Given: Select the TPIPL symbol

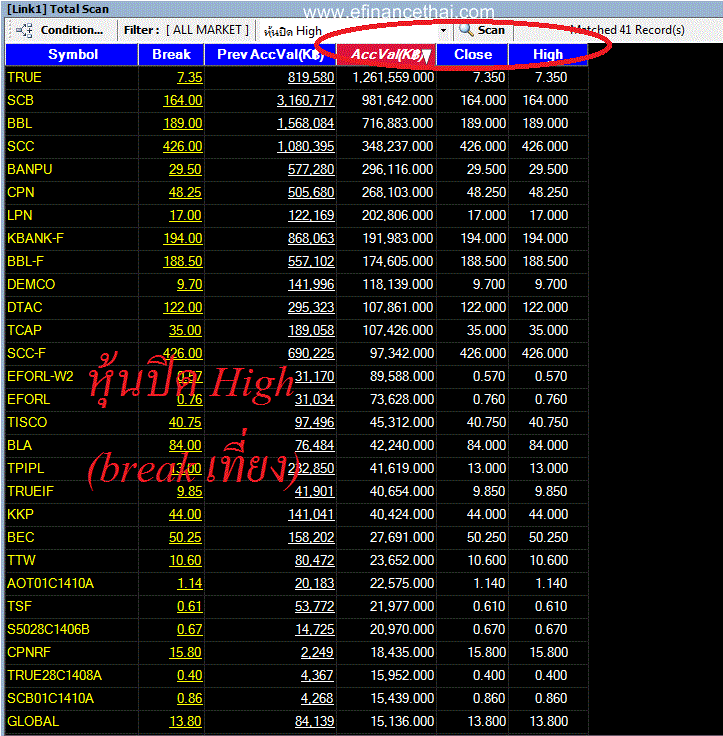Looking at the screenshot, I should click(x=26, y=468).
